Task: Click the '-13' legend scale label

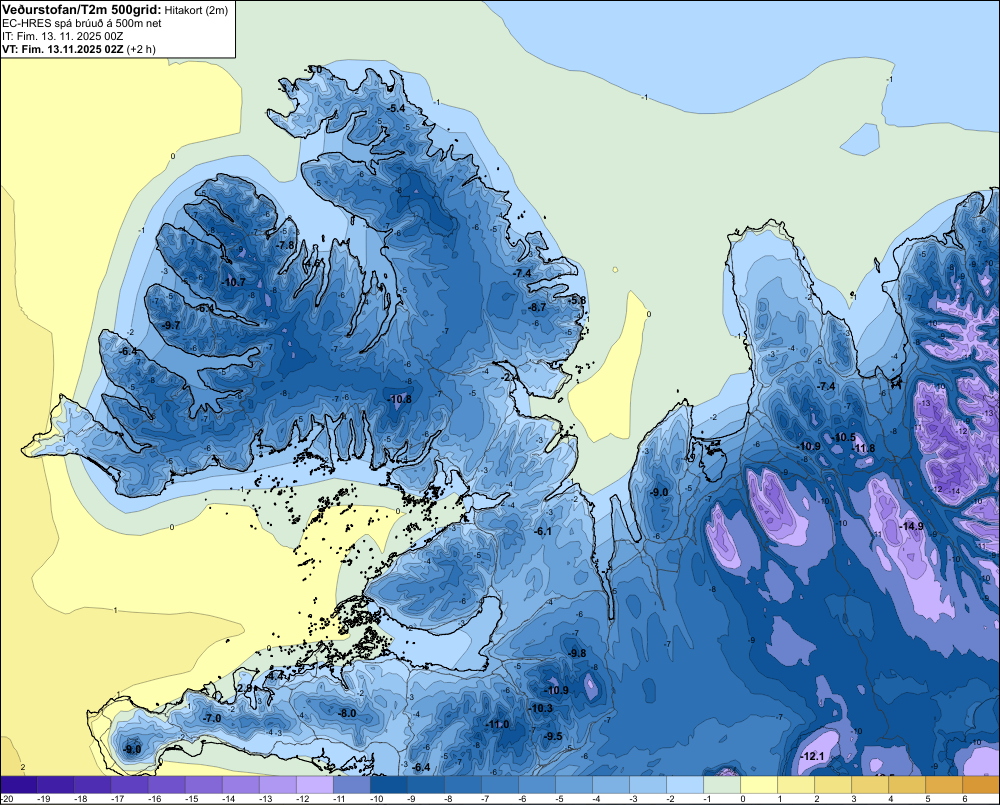Action: (x=265, y=799)
